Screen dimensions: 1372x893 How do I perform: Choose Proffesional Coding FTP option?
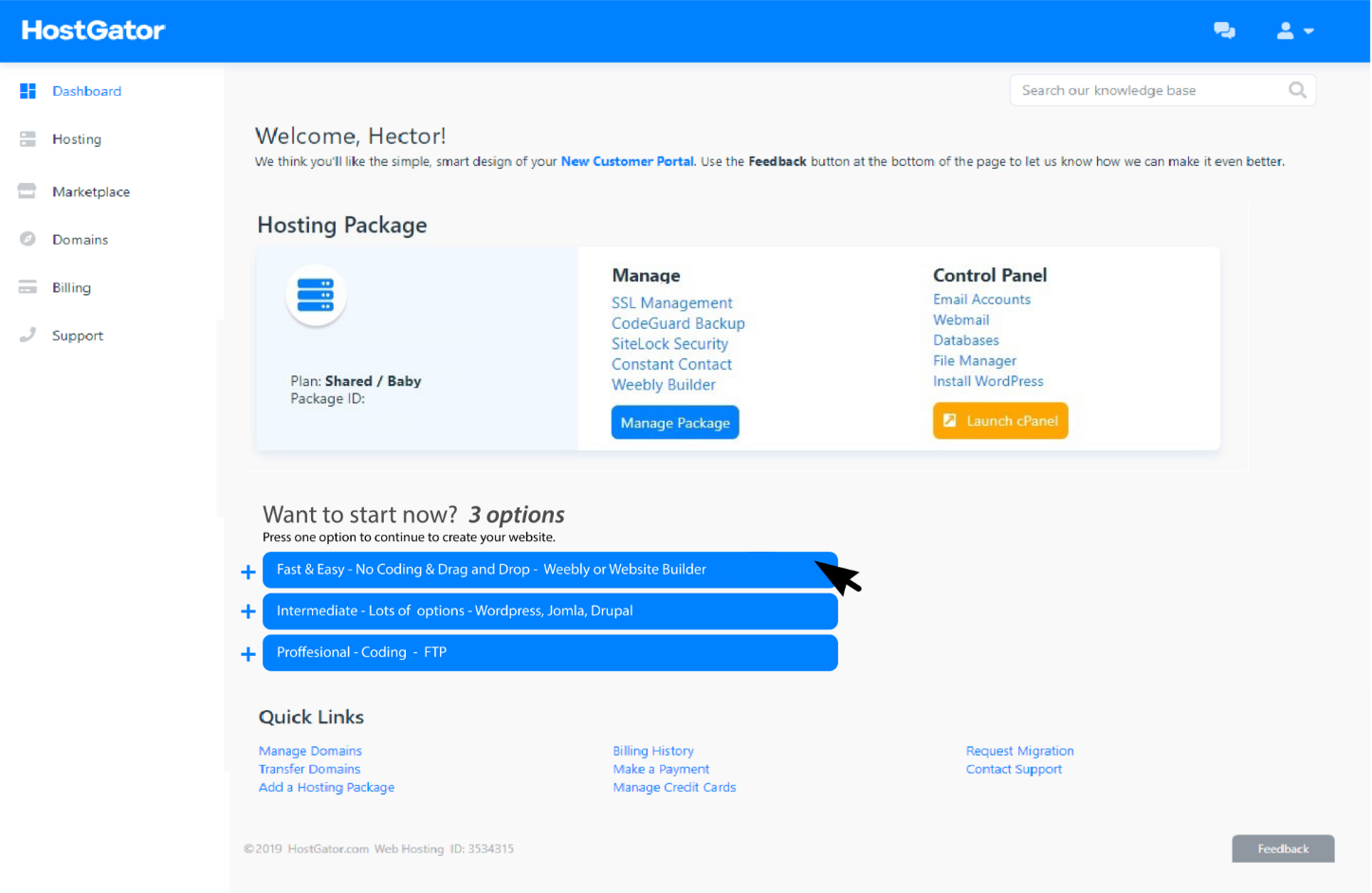click(x=550, y=653)
